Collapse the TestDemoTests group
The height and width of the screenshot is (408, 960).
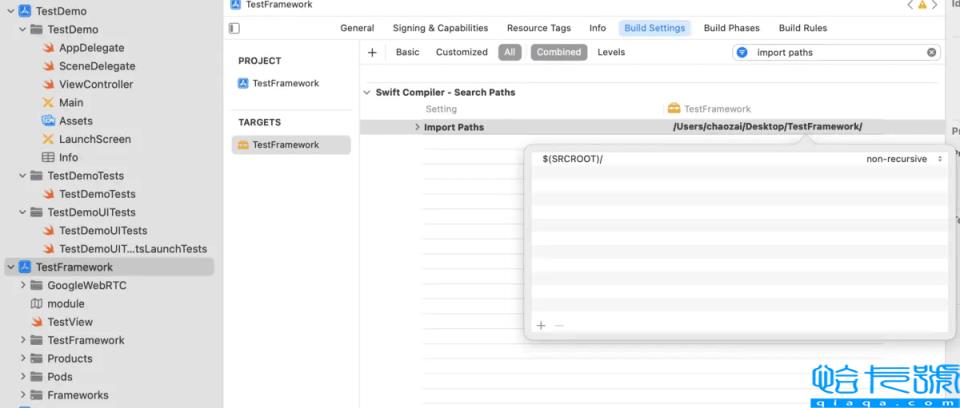click(x=23, y=176)
